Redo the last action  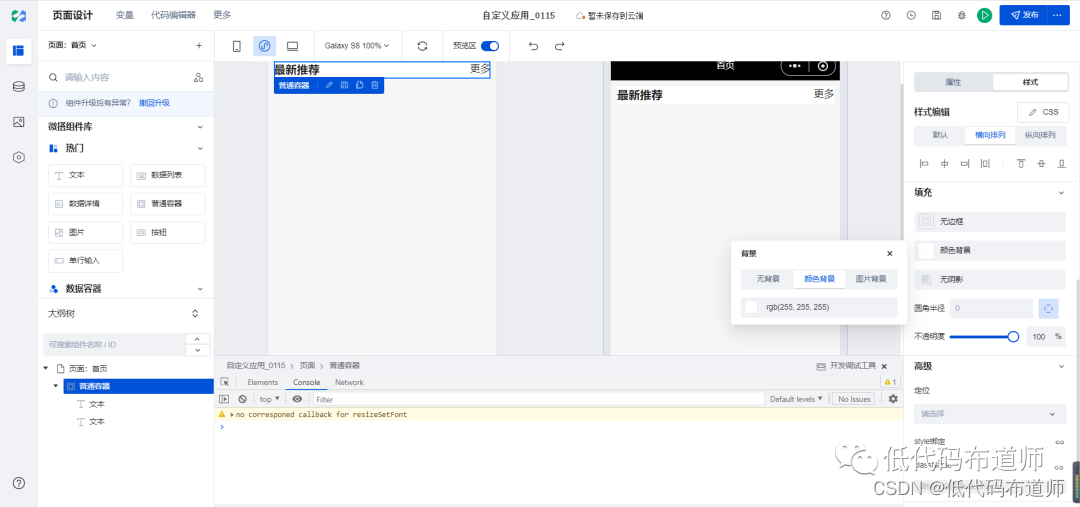click(x=559, y=46)
